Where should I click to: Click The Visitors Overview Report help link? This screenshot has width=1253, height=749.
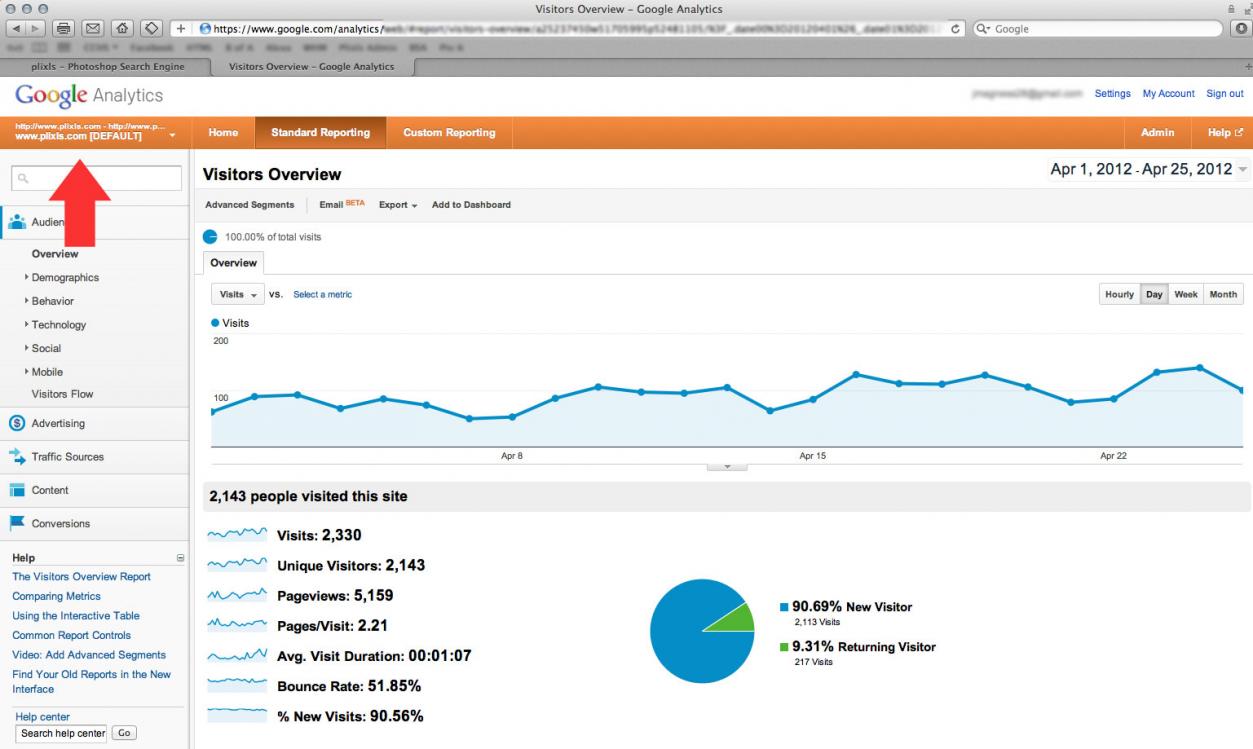[81, 577]
